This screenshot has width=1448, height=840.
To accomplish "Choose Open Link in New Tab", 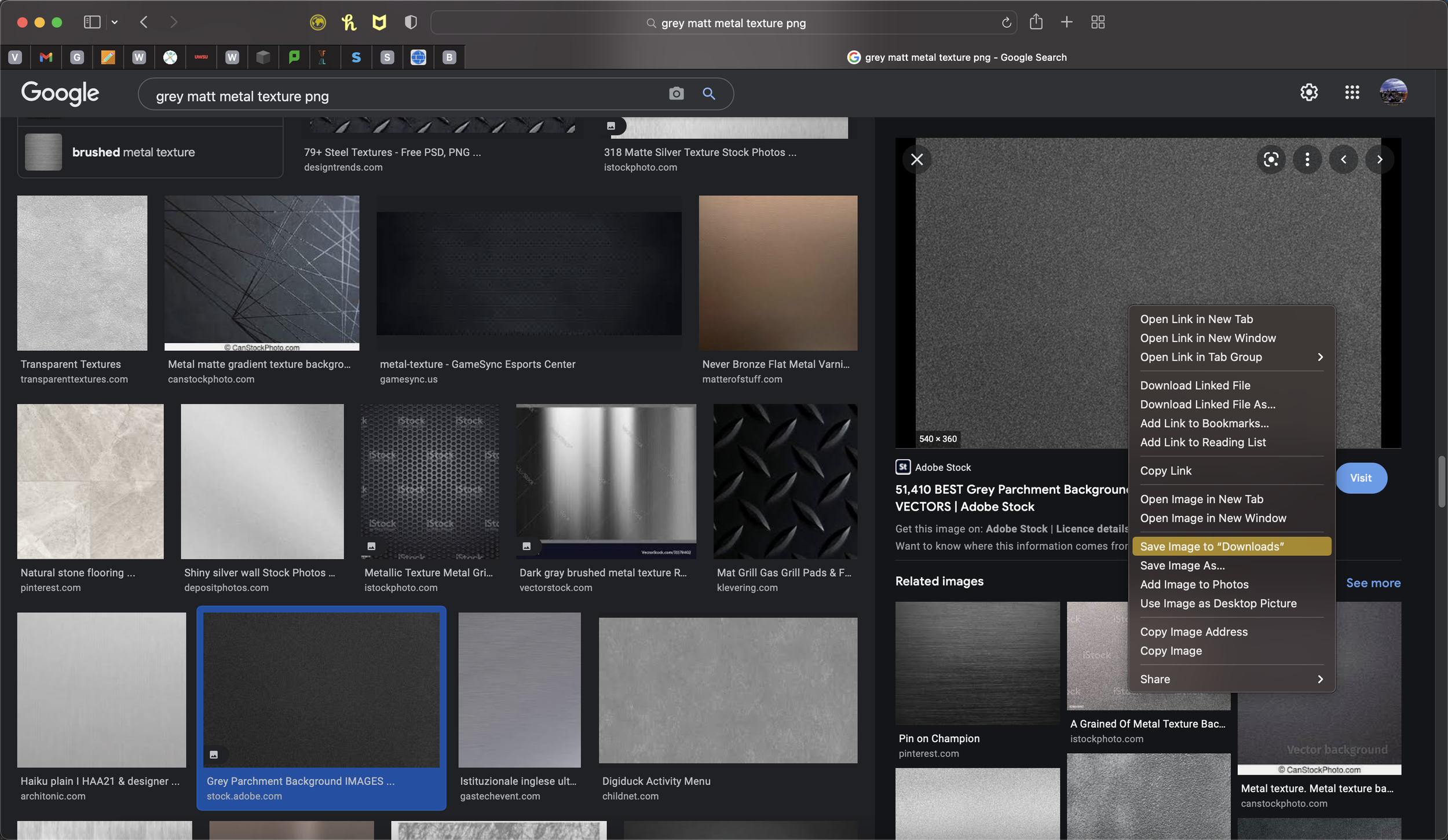I will (x=1231, y=319).
